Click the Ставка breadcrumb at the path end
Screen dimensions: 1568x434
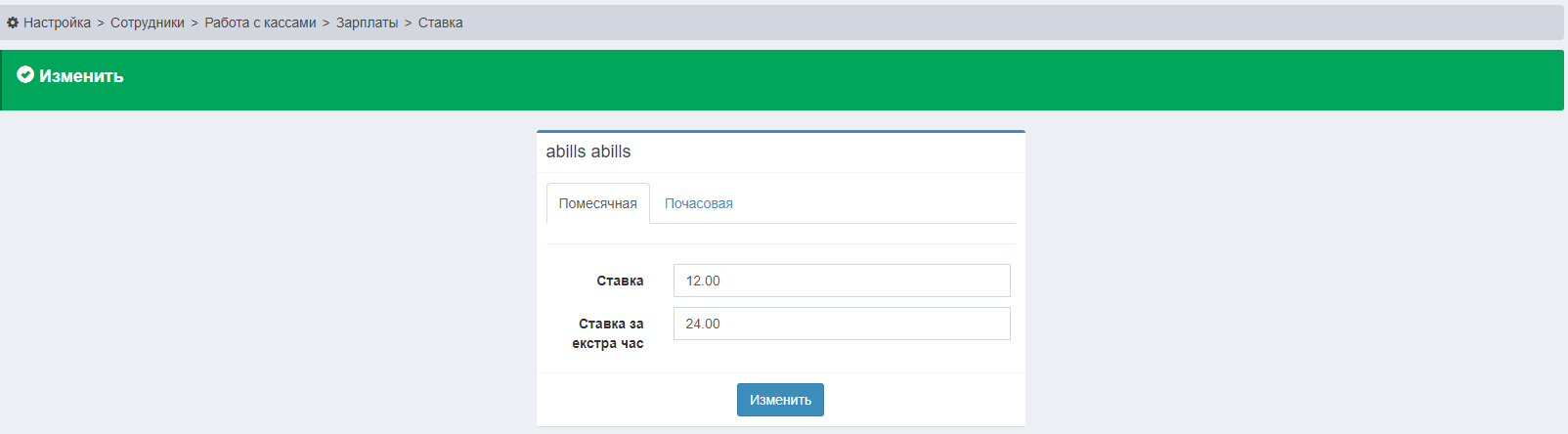440,22
